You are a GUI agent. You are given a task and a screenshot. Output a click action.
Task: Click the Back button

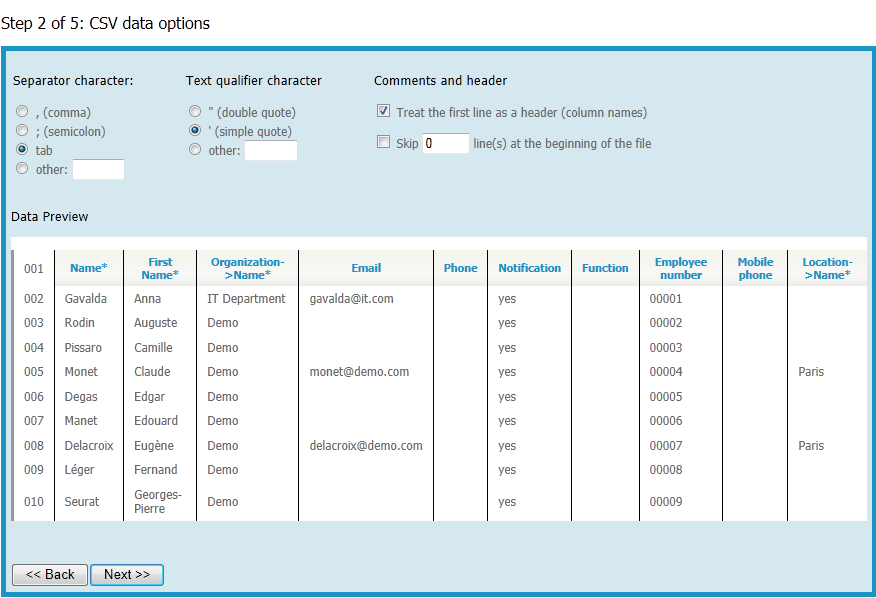click(49, 574)
